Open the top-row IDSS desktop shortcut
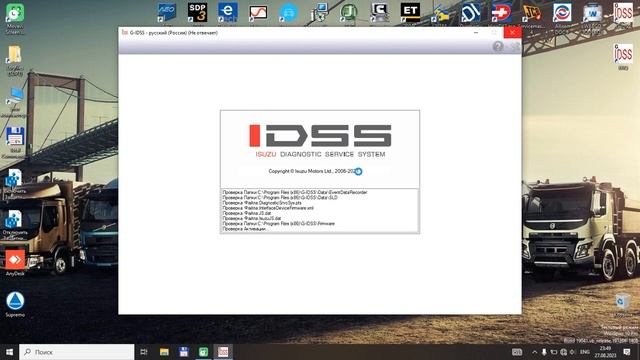The width and height of the screenshot is (640, 360). (x=623, y=12)
